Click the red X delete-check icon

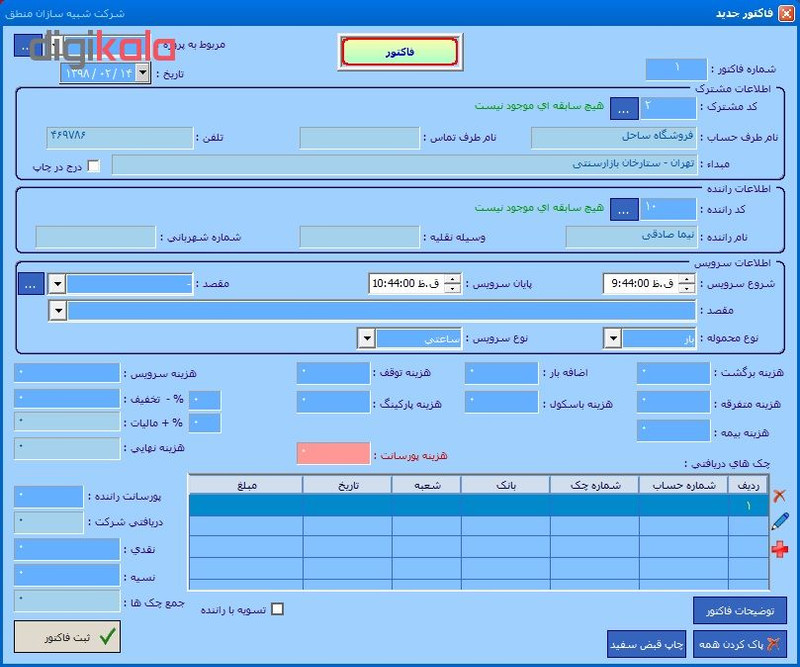click(x=780, y=495)
